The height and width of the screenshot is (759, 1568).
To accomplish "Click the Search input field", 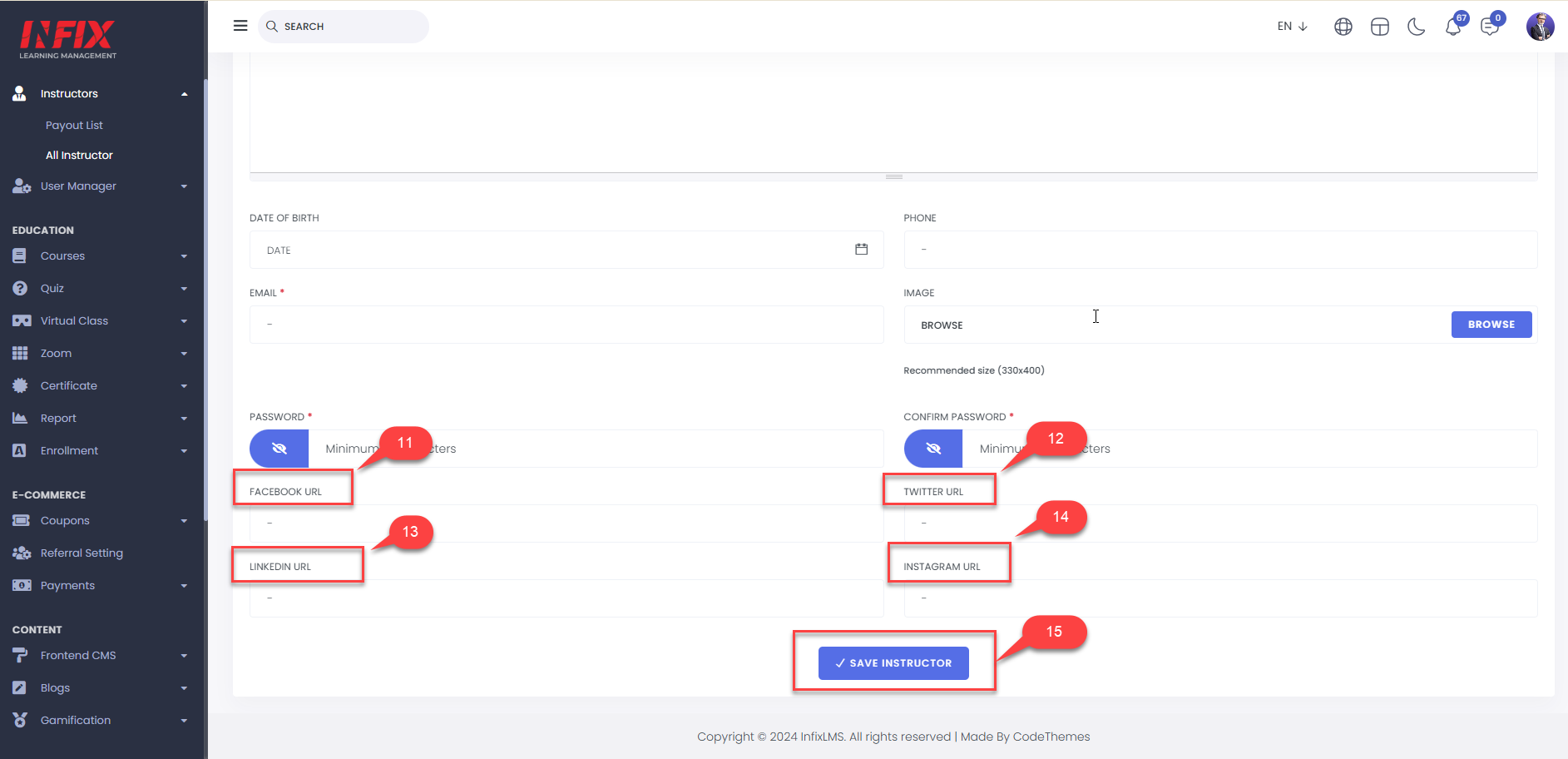I will click(344, 27).
